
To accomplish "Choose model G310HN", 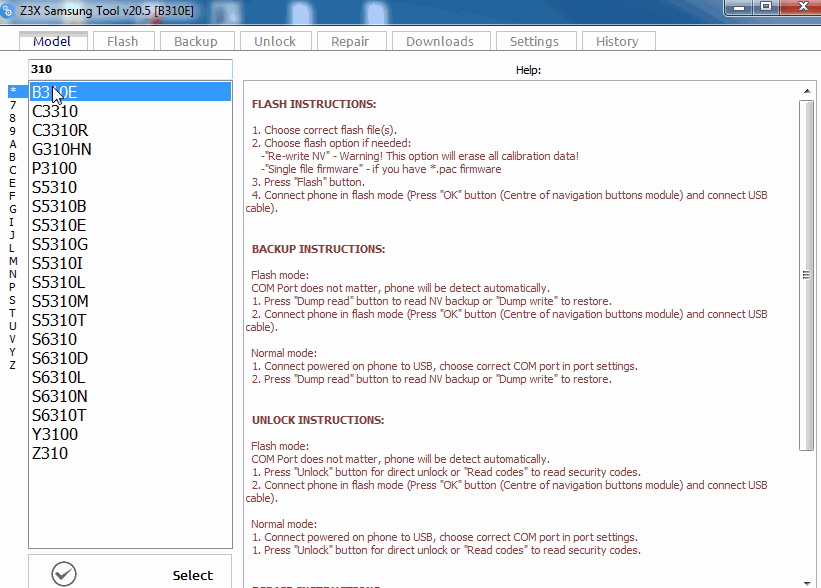I will pos(130,149).
